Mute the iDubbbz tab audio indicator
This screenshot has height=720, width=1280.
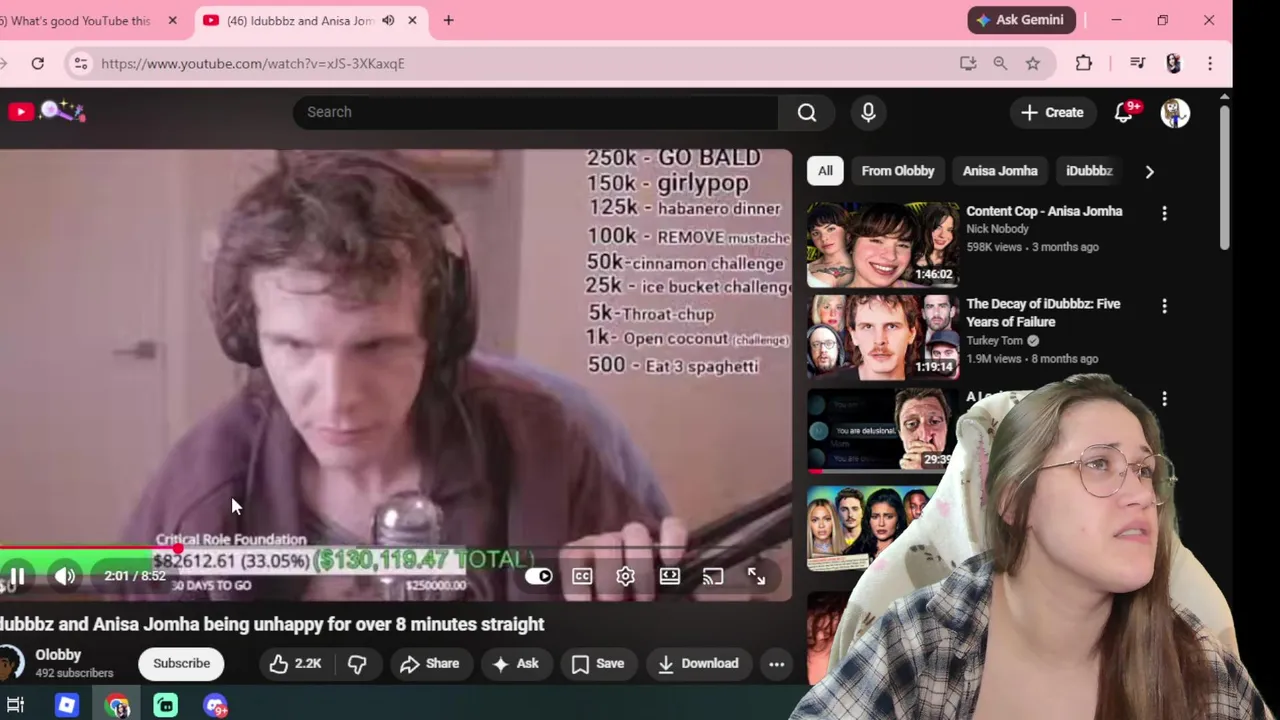click(x=388, y=20)
